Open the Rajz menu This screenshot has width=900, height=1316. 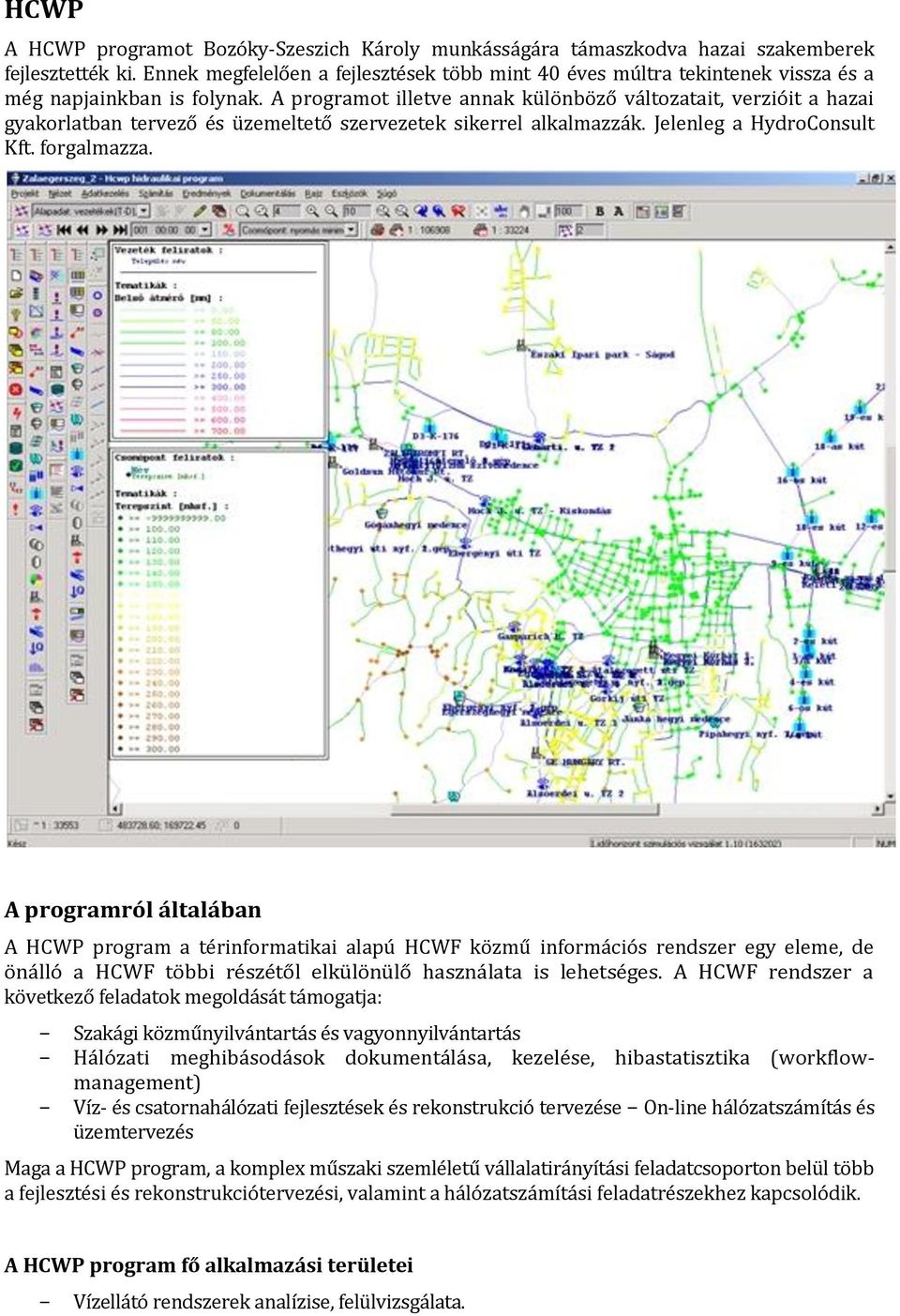(313, 194)
